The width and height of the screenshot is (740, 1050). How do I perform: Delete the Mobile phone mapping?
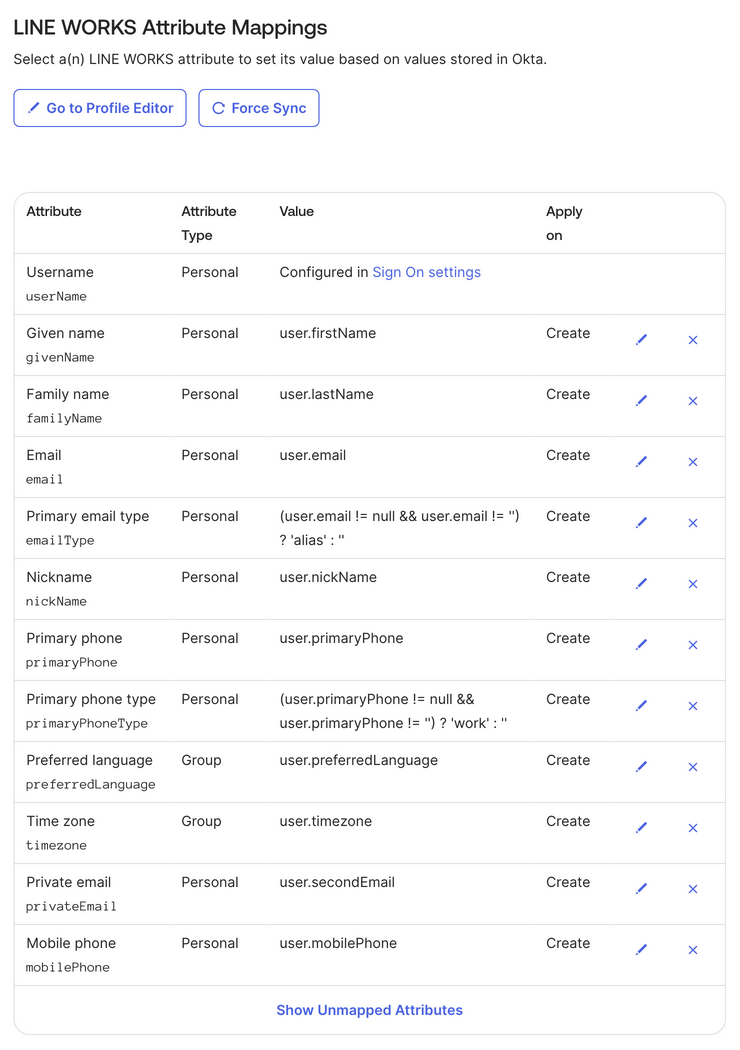click(693, 950)
